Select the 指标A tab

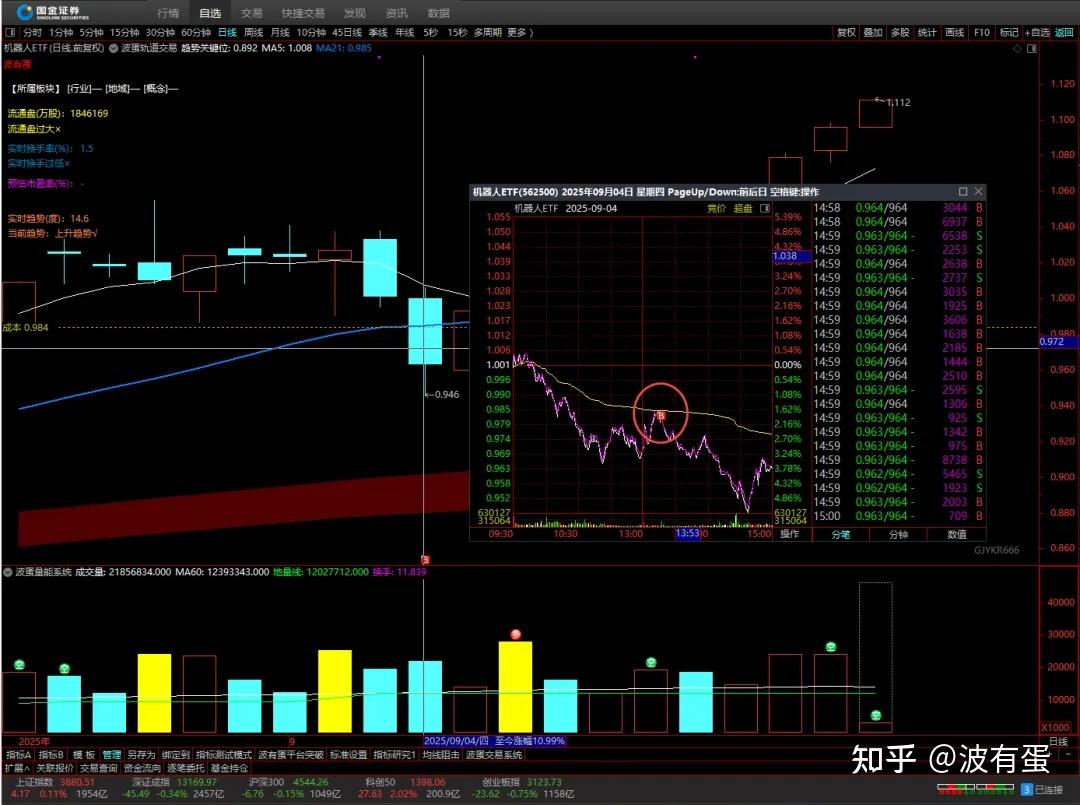pyautogui.click(x=19, y=755)
